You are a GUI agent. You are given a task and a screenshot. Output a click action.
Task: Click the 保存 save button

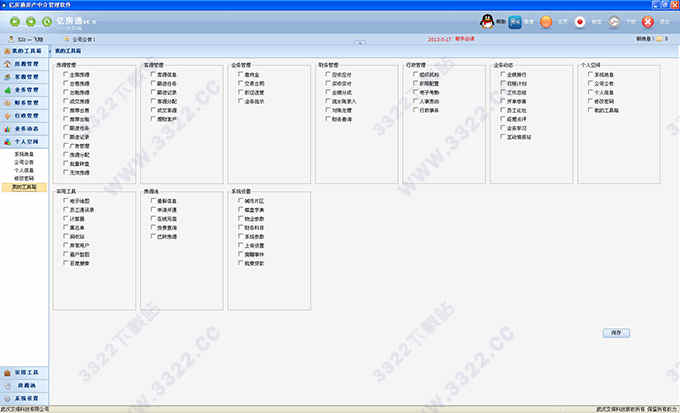[x=616, y=333]
